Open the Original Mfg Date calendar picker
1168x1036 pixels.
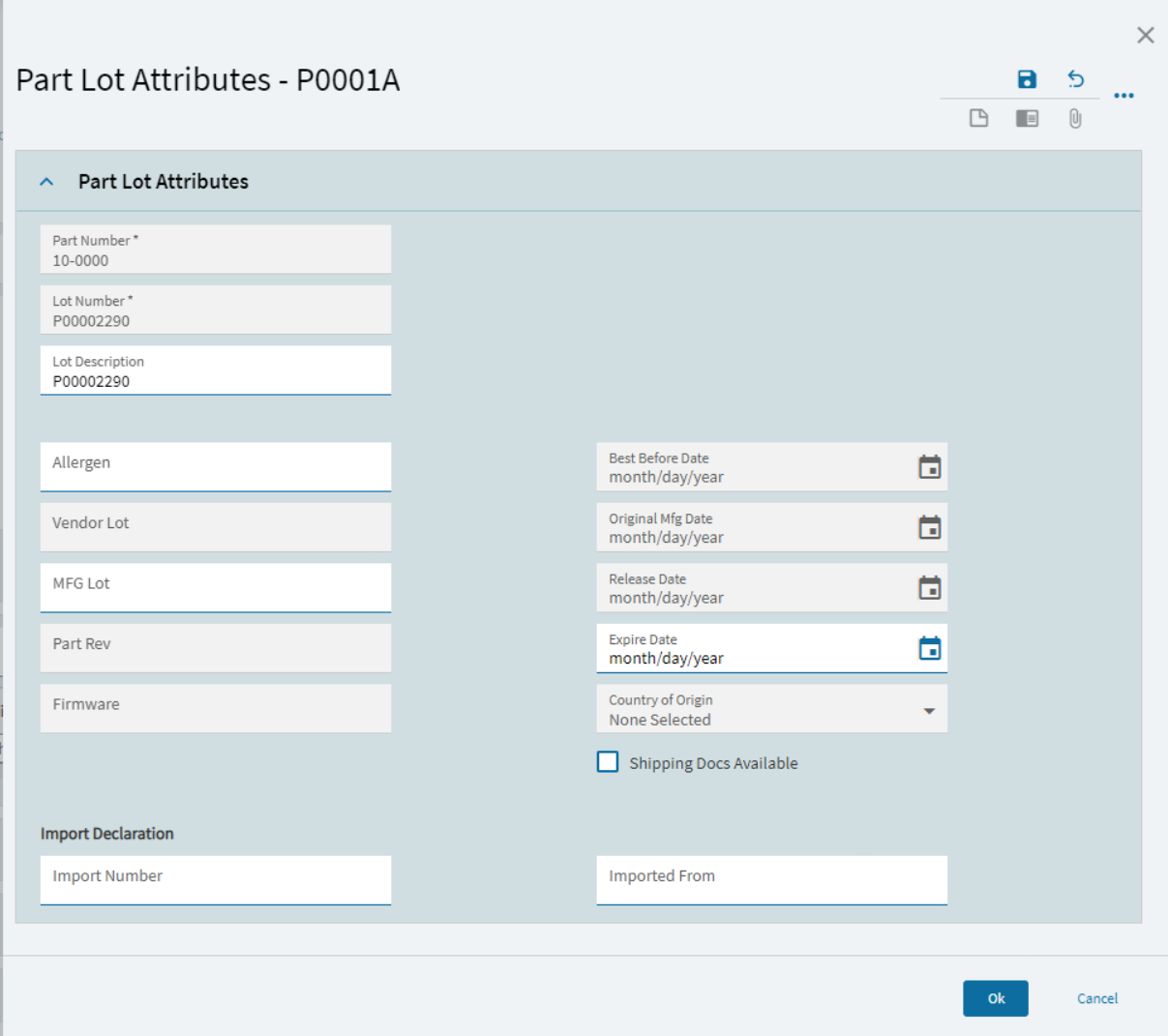[x=929, y=527]
